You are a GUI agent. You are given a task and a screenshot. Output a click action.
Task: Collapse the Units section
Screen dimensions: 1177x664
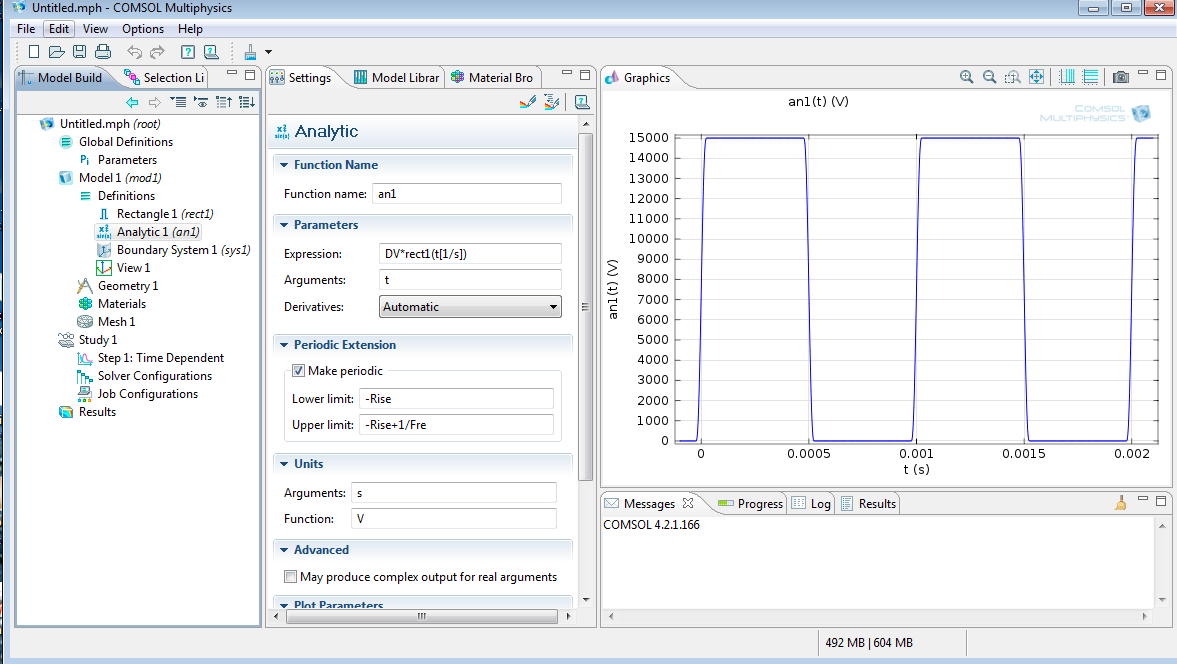pos(284,464)
